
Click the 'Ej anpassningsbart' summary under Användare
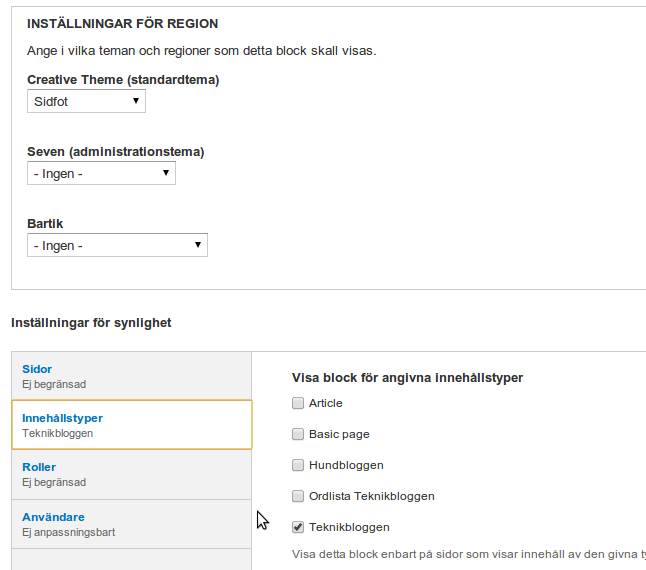[68, 532]
